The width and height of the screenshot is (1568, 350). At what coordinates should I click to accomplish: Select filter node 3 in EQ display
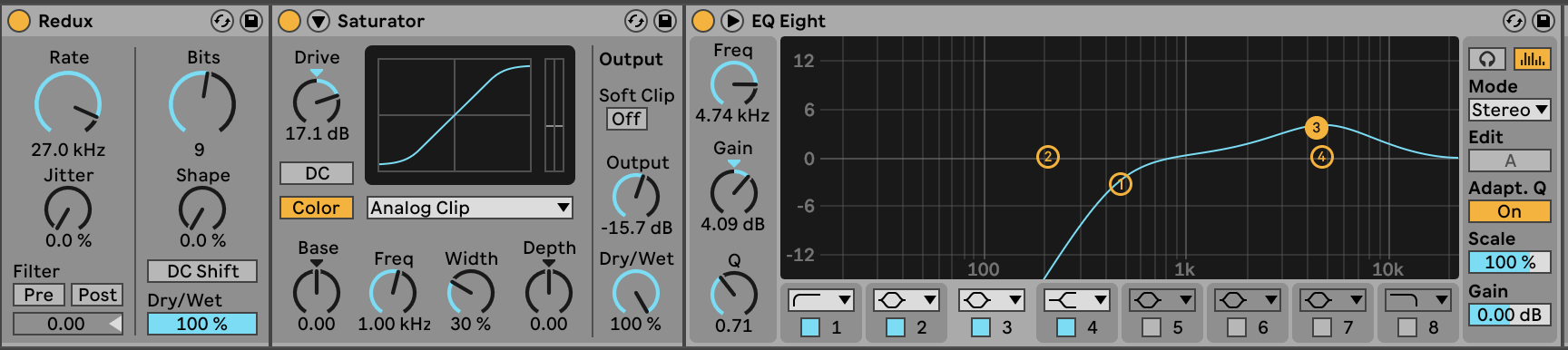tap(1316, 128)
